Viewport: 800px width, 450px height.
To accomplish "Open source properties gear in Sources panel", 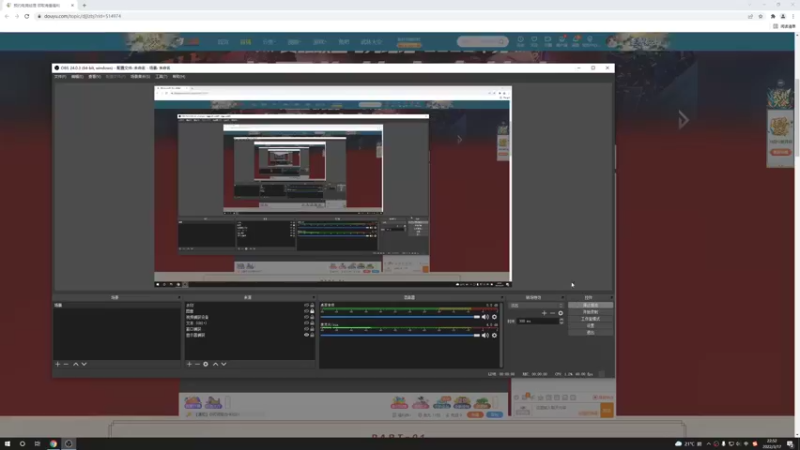I will (x=206, y=364).
